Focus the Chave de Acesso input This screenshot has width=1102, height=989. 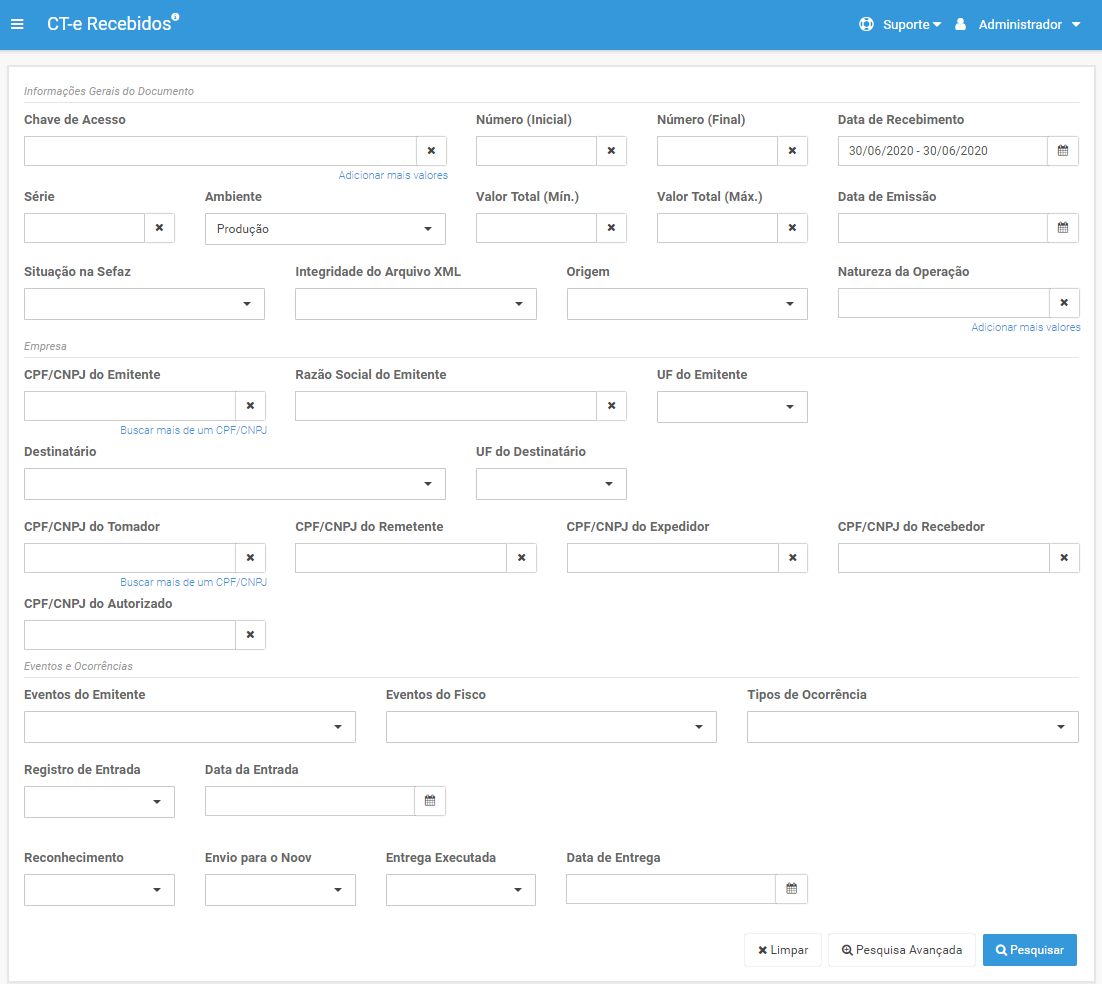coord(220,151)
